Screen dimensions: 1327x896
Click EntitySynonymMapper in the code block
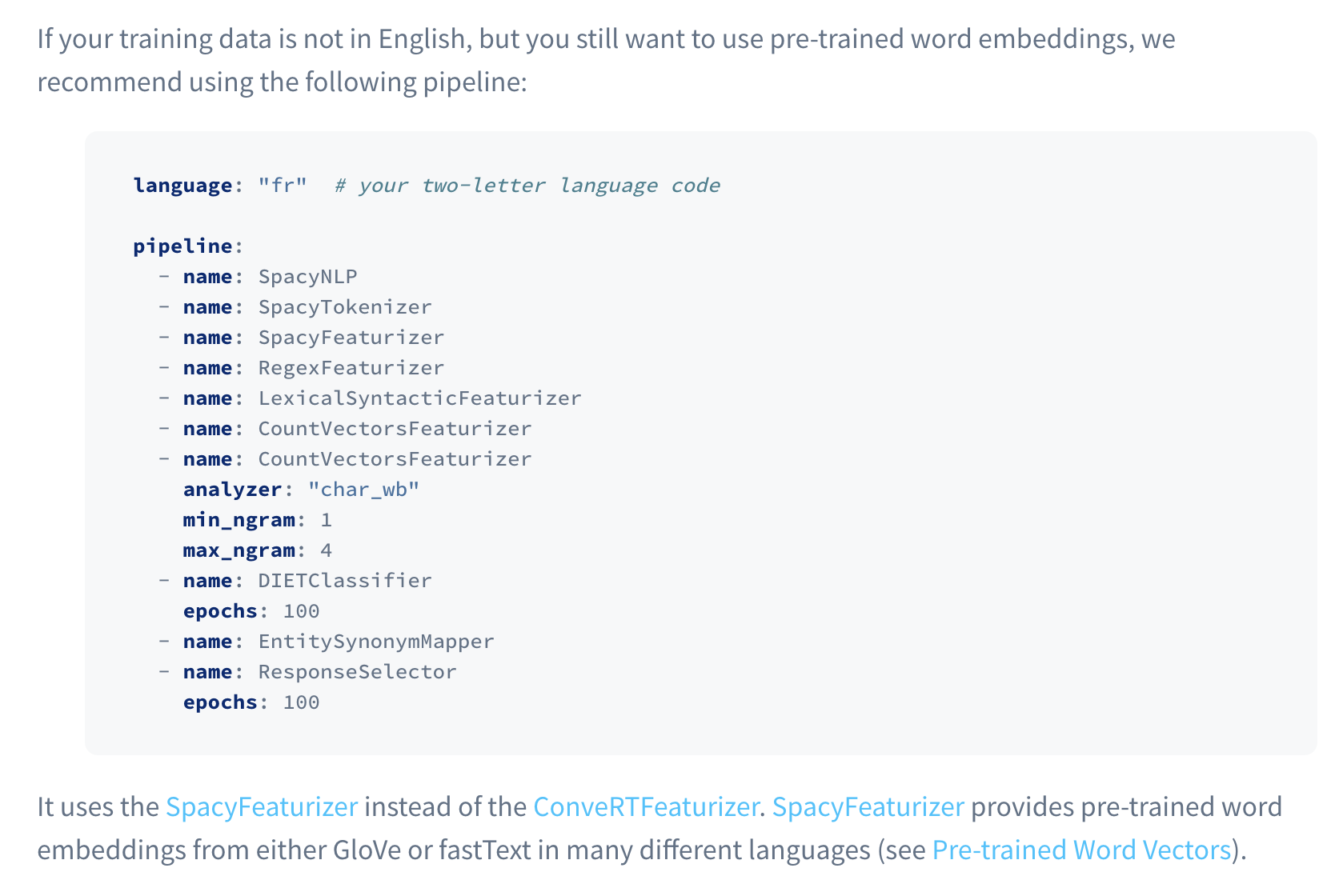point(376,642)
